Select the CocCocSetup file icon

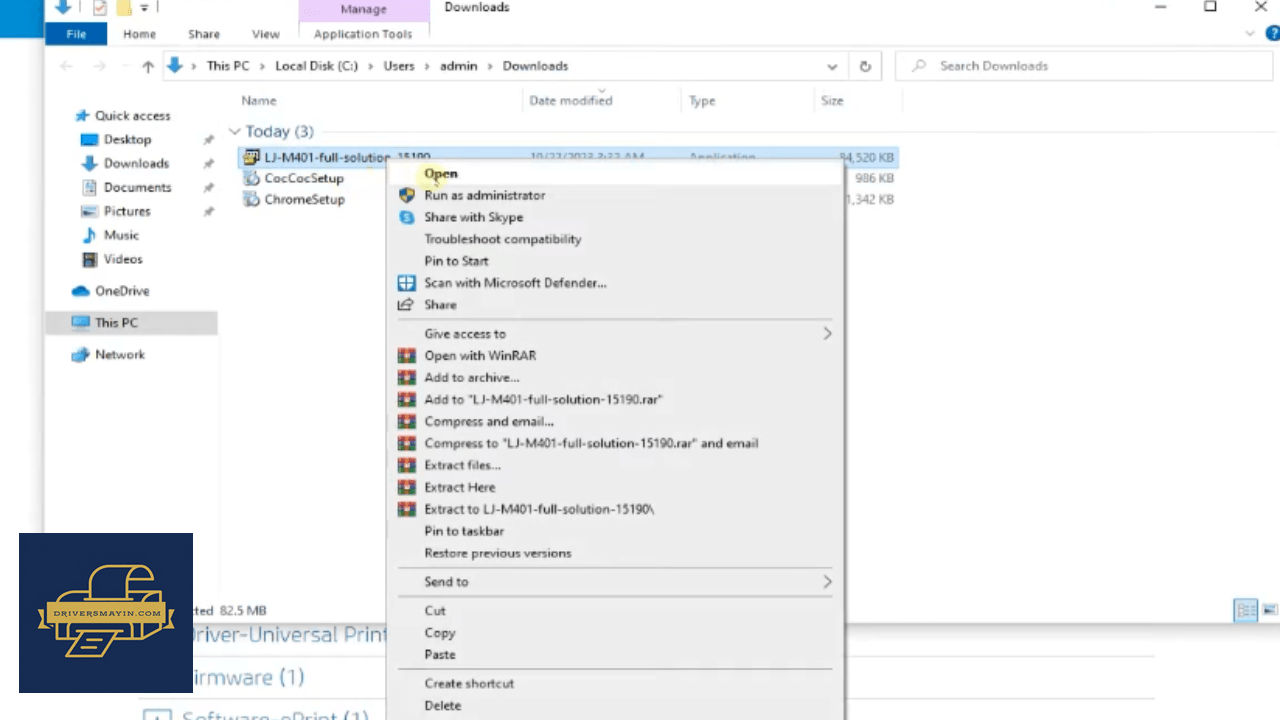pyautogui.click(x=251, y=178)
